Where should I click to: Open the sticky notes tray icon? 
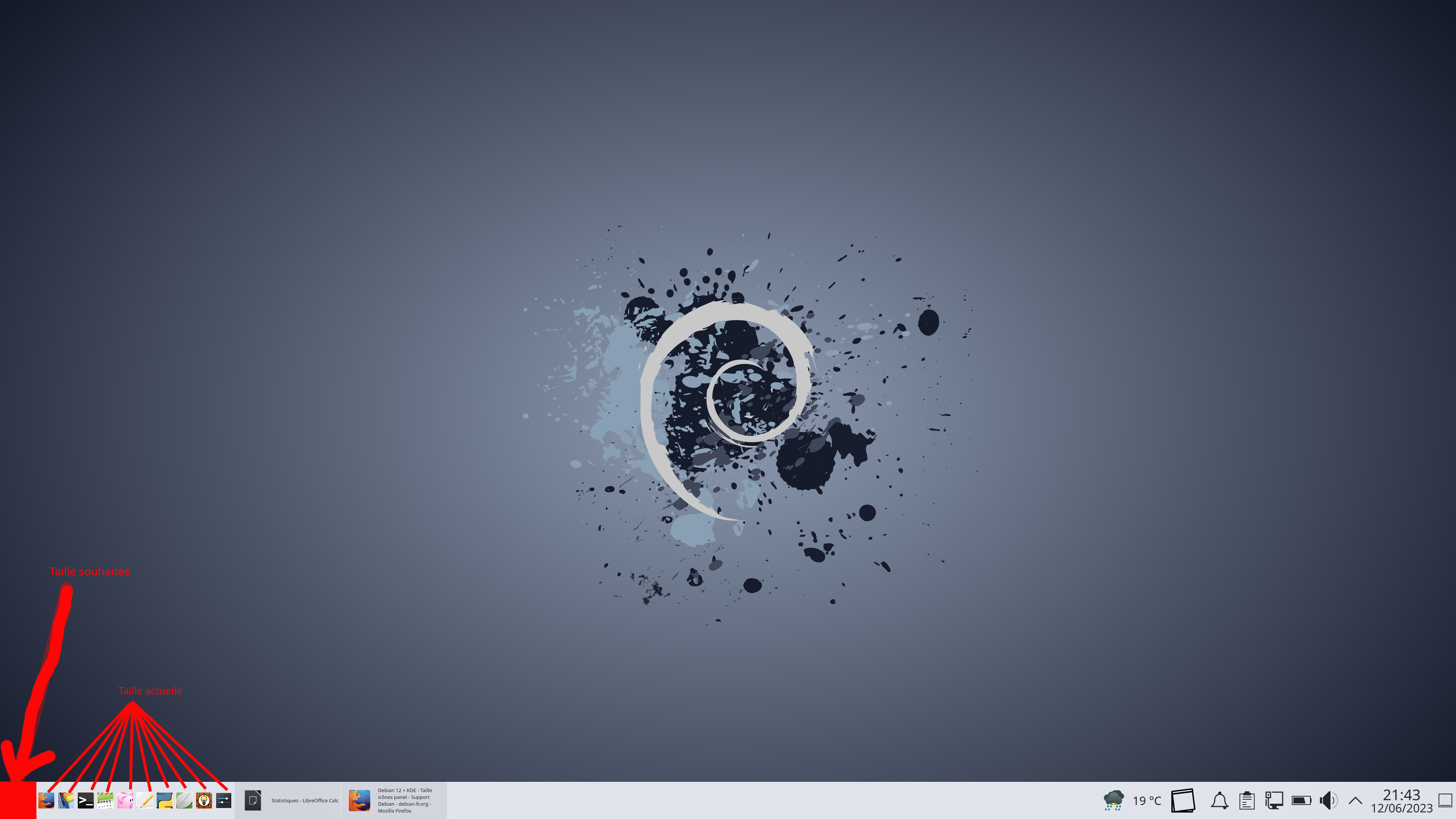click(1183, 800)
